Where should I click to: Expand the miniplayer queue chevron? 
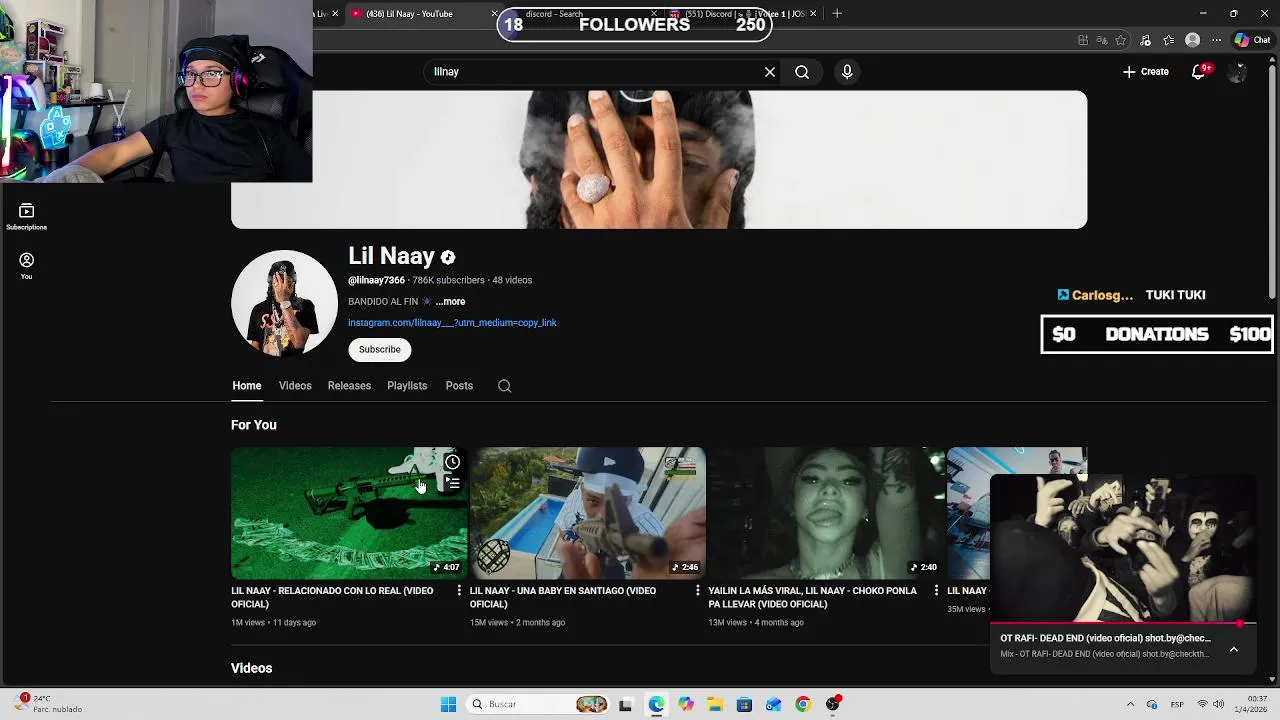(x=1234, y=649)
